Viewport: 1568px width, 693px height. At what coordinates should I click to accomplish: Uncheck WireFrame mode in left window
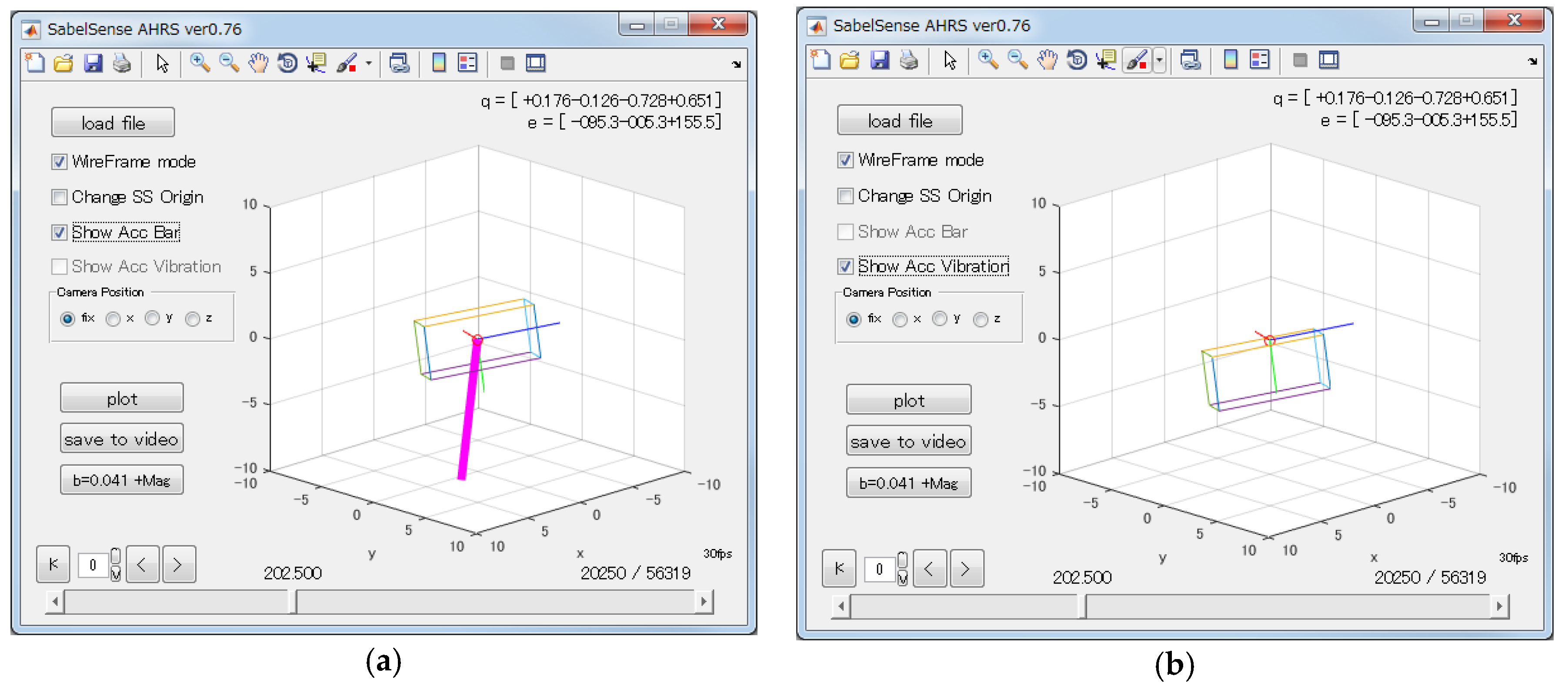59,162
